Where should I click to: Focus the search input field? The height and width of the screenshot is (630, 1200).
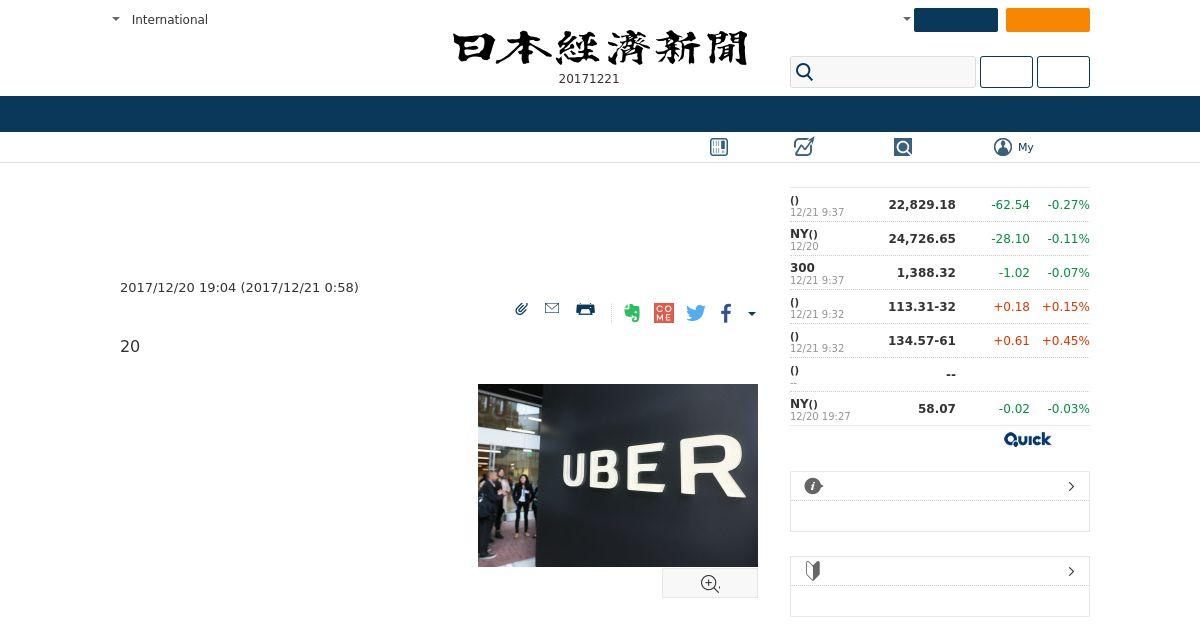coord(883,72)
